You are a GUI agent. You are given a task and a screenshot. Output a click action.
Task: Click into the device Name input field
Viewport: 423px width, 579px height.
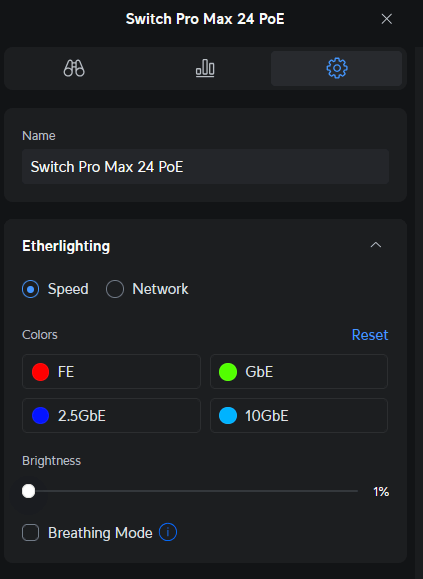point(205,167)
